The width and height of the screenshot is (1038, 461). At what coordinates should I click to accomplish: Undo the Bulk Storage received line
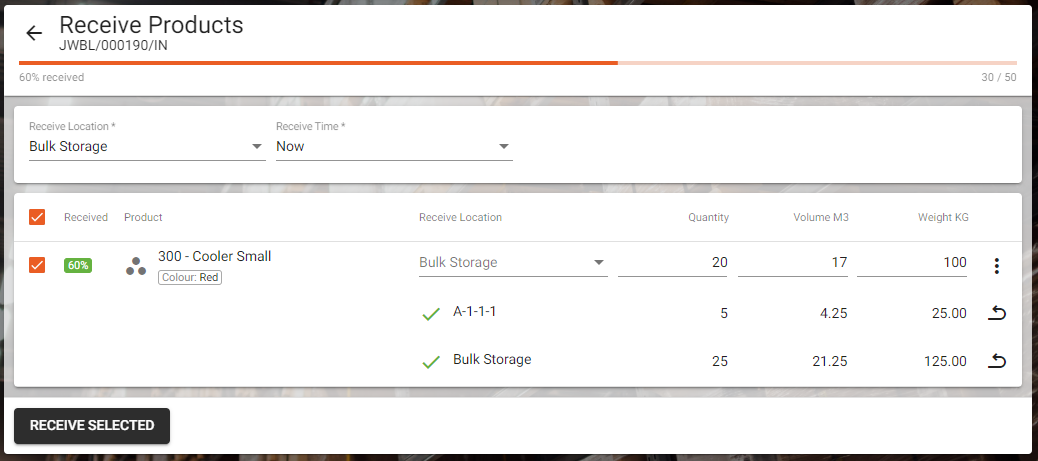(996, 361)
